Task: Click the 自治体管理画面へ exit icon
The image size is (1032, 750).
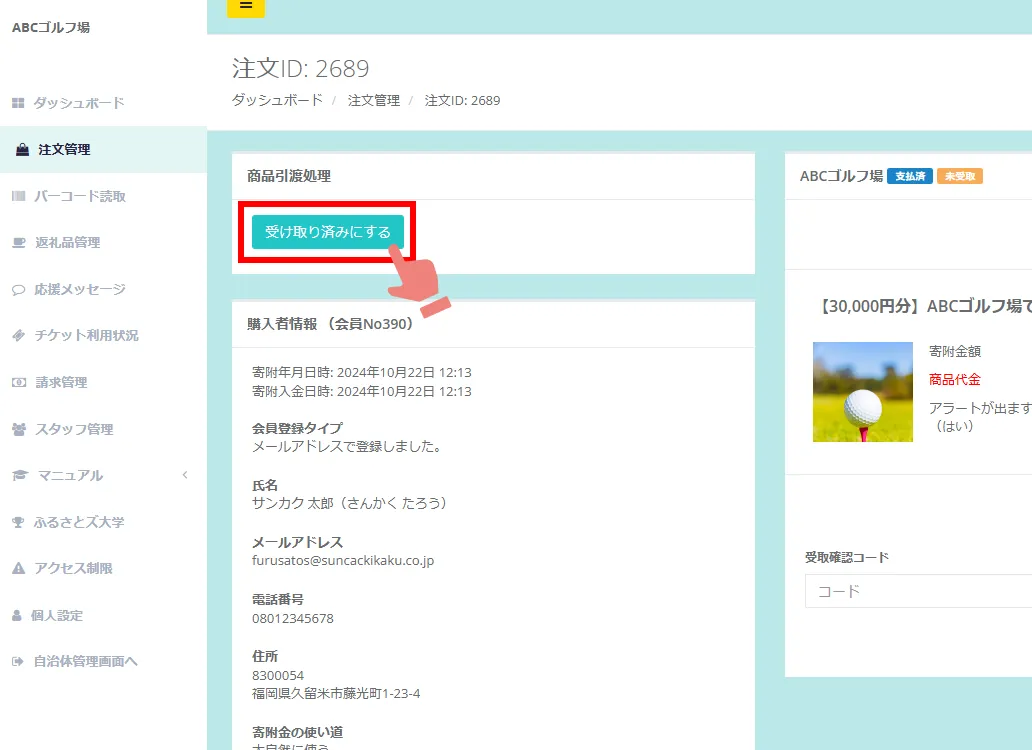Action: (18, 661)
